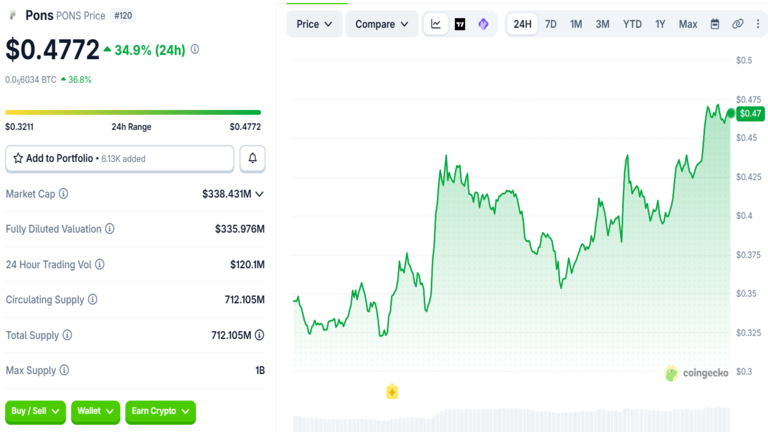The height and width of the screenshot is (432, 768).
Task: Expand Market Cap value chevron
Action: coord(260,194)
